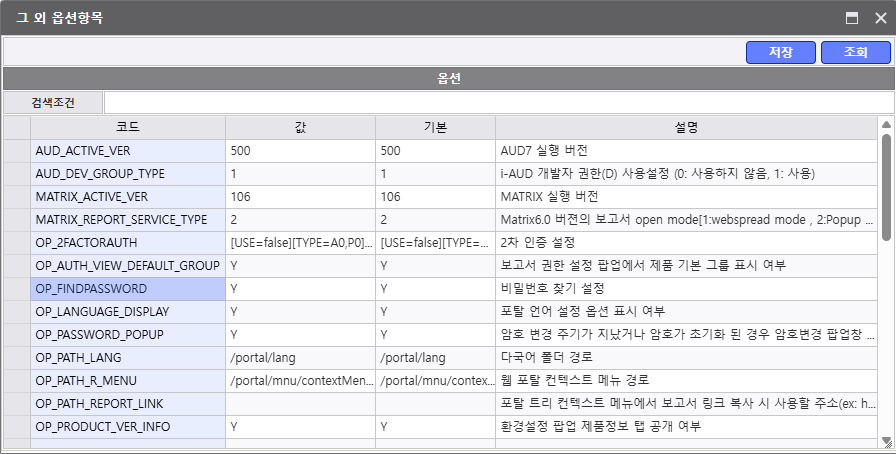Select the AUD_ACTIVE_VER code cell
This screenshot has width=896, height=454.
128,151
